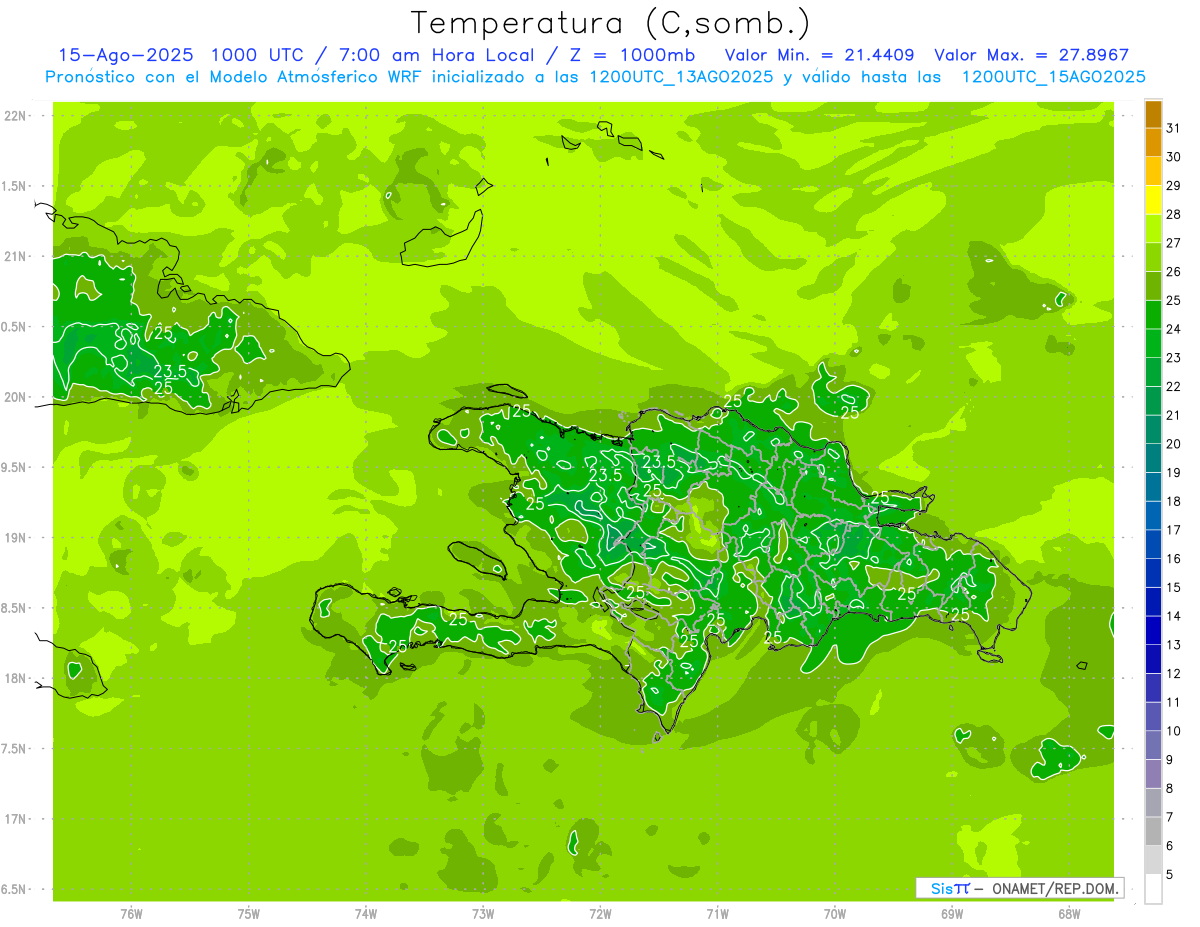Image resolution: width=1200 pixels, height=927 pixels.
Task: Click the '76W' longitude axis label
Action: pos(131,913)
